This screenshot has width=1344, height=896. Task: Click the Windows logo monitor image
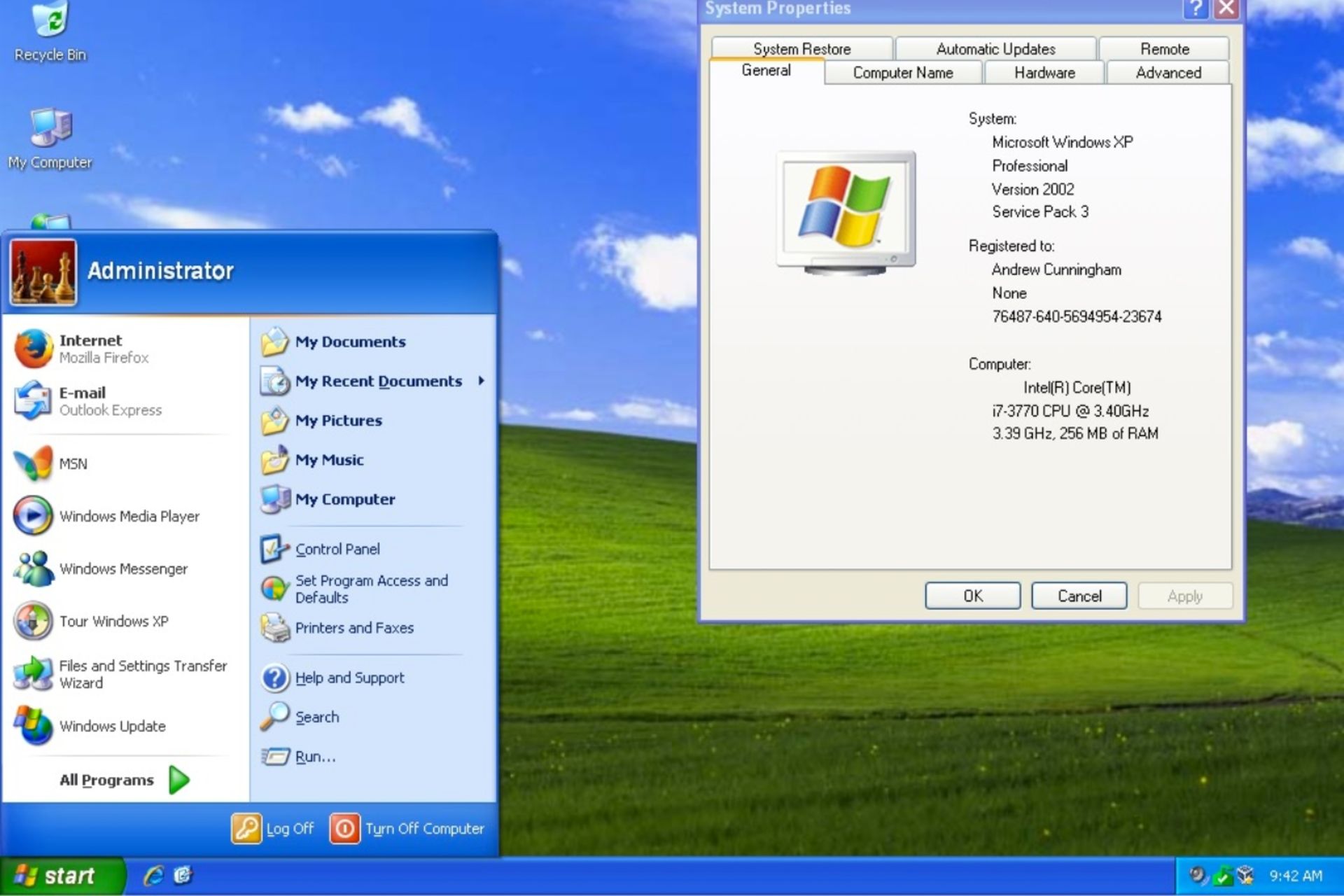(846, 212)
